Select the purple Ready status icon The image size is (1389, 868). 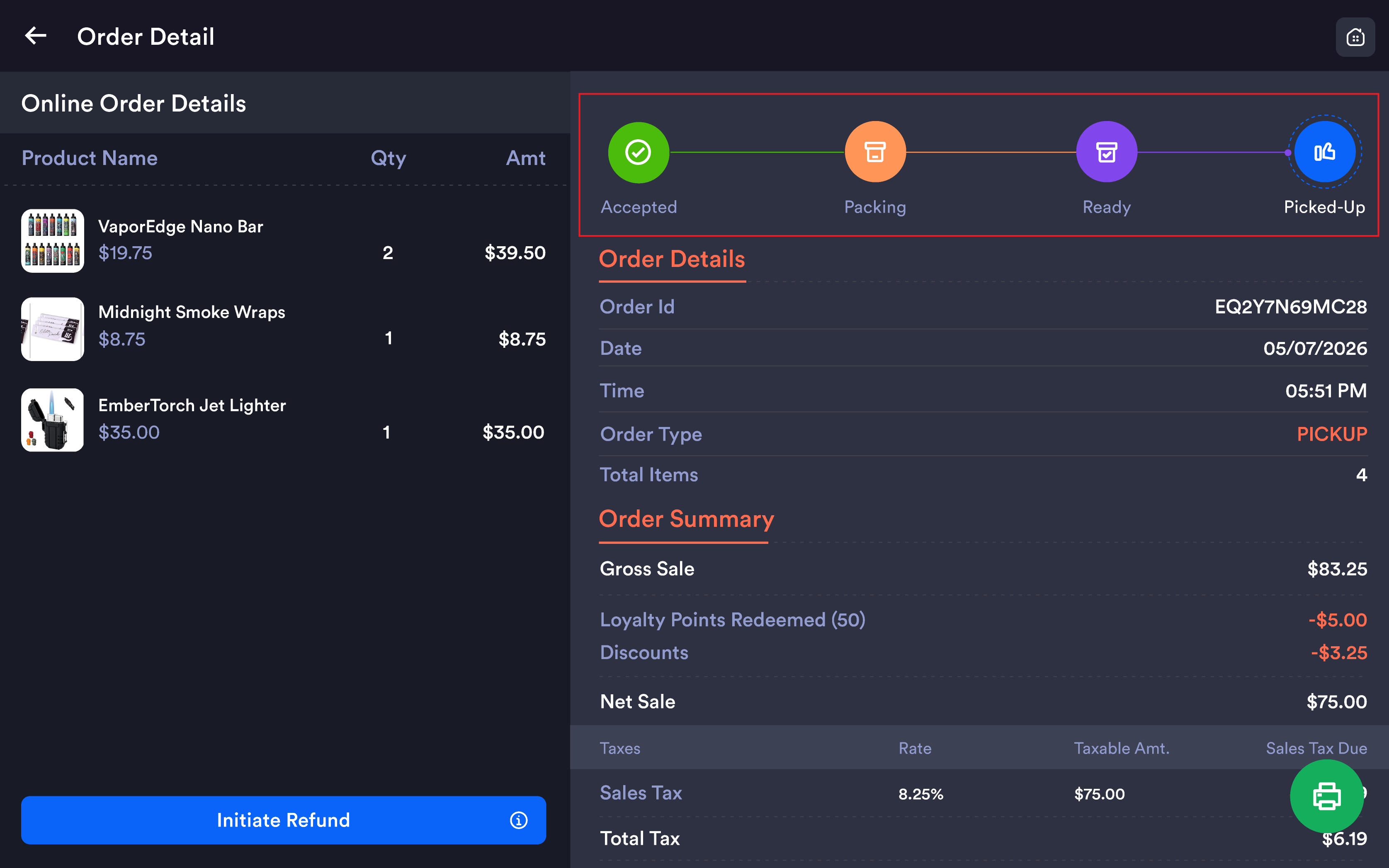(x=1106, y=152)
